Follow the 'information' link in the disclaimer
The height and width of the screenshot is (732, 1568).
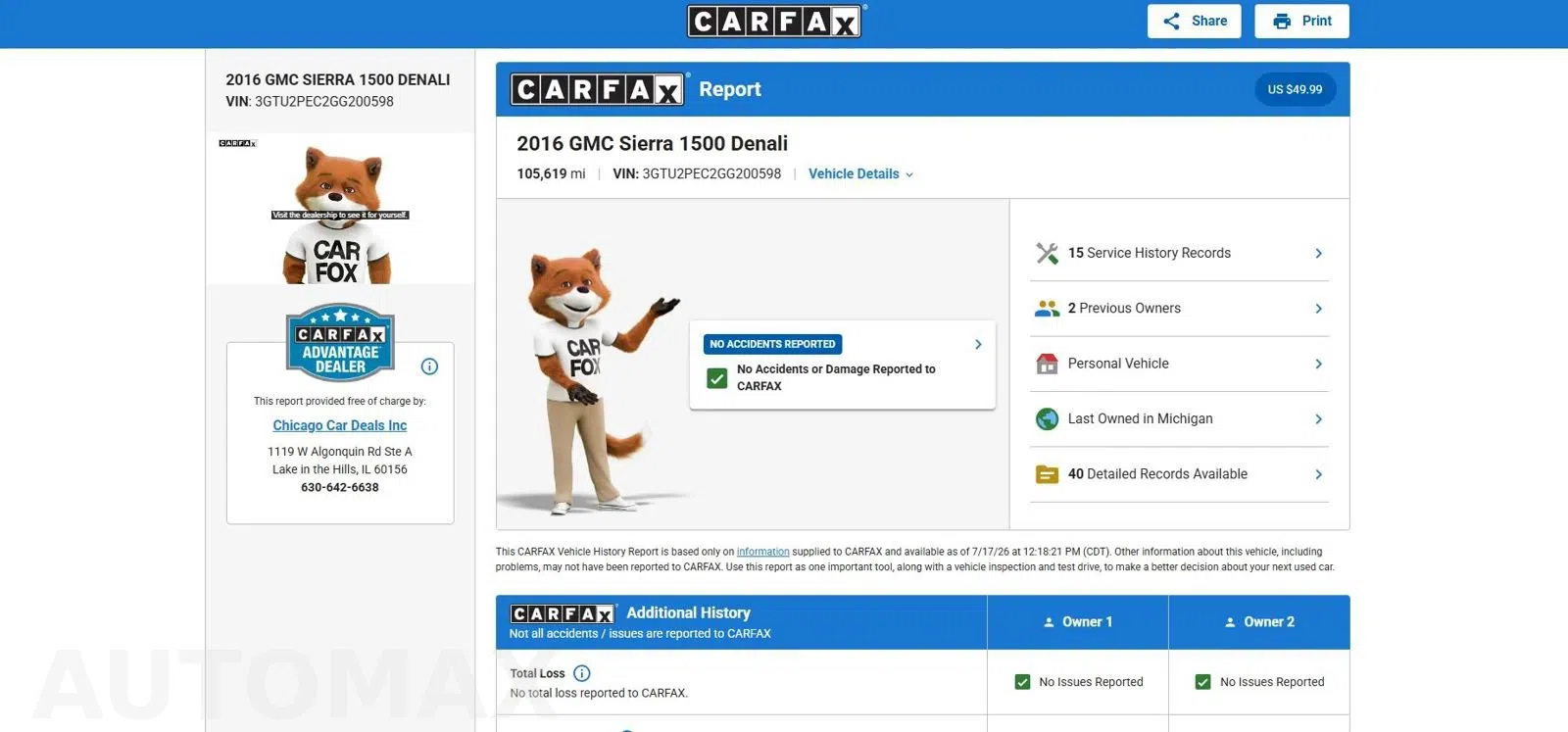tap(762, 552)
